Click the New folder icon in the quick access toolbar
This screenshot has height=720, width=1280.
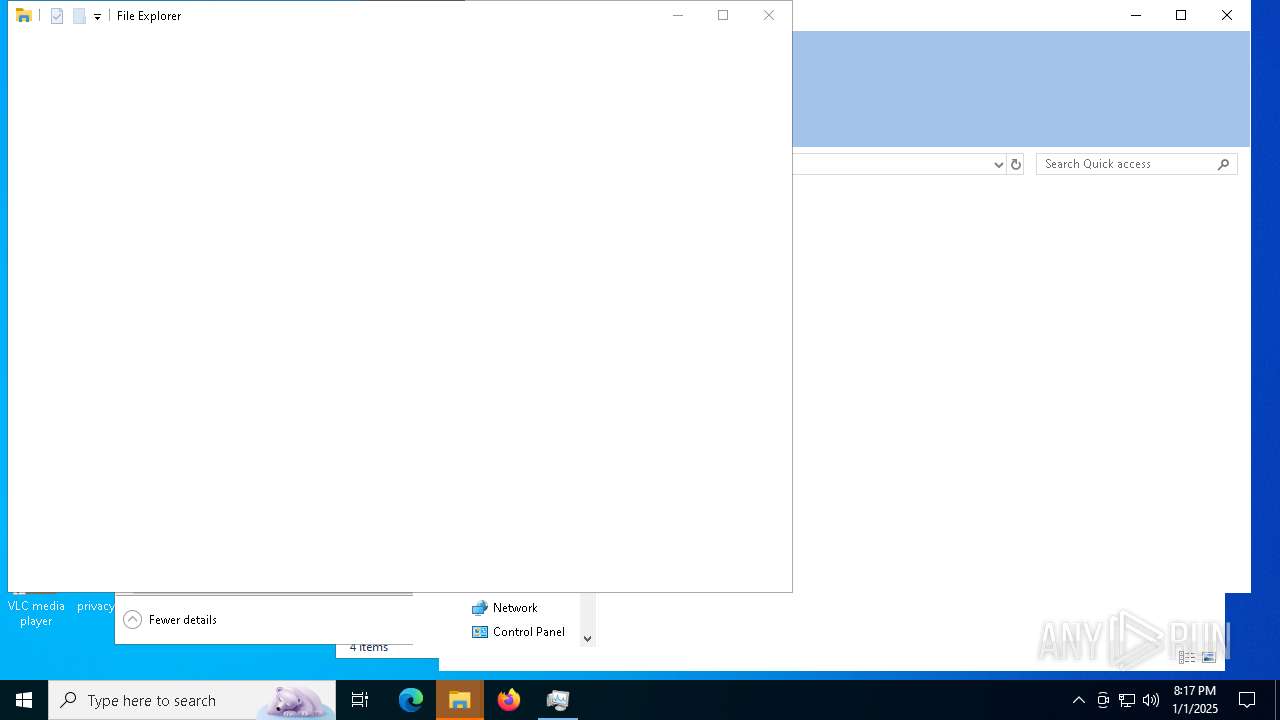click(x=79, y=16)
